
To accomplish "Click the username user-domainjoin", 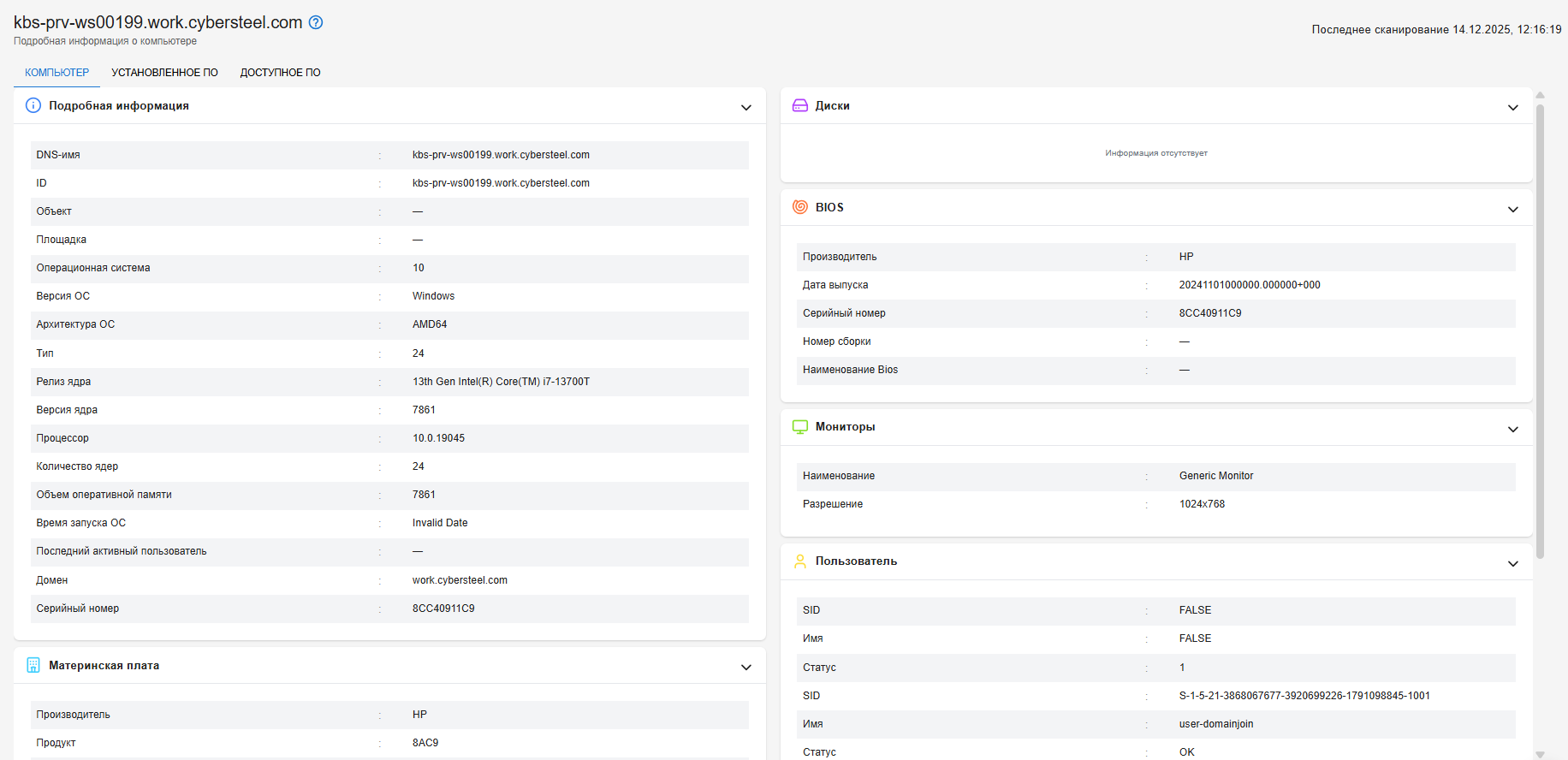I will [1216, 724].
